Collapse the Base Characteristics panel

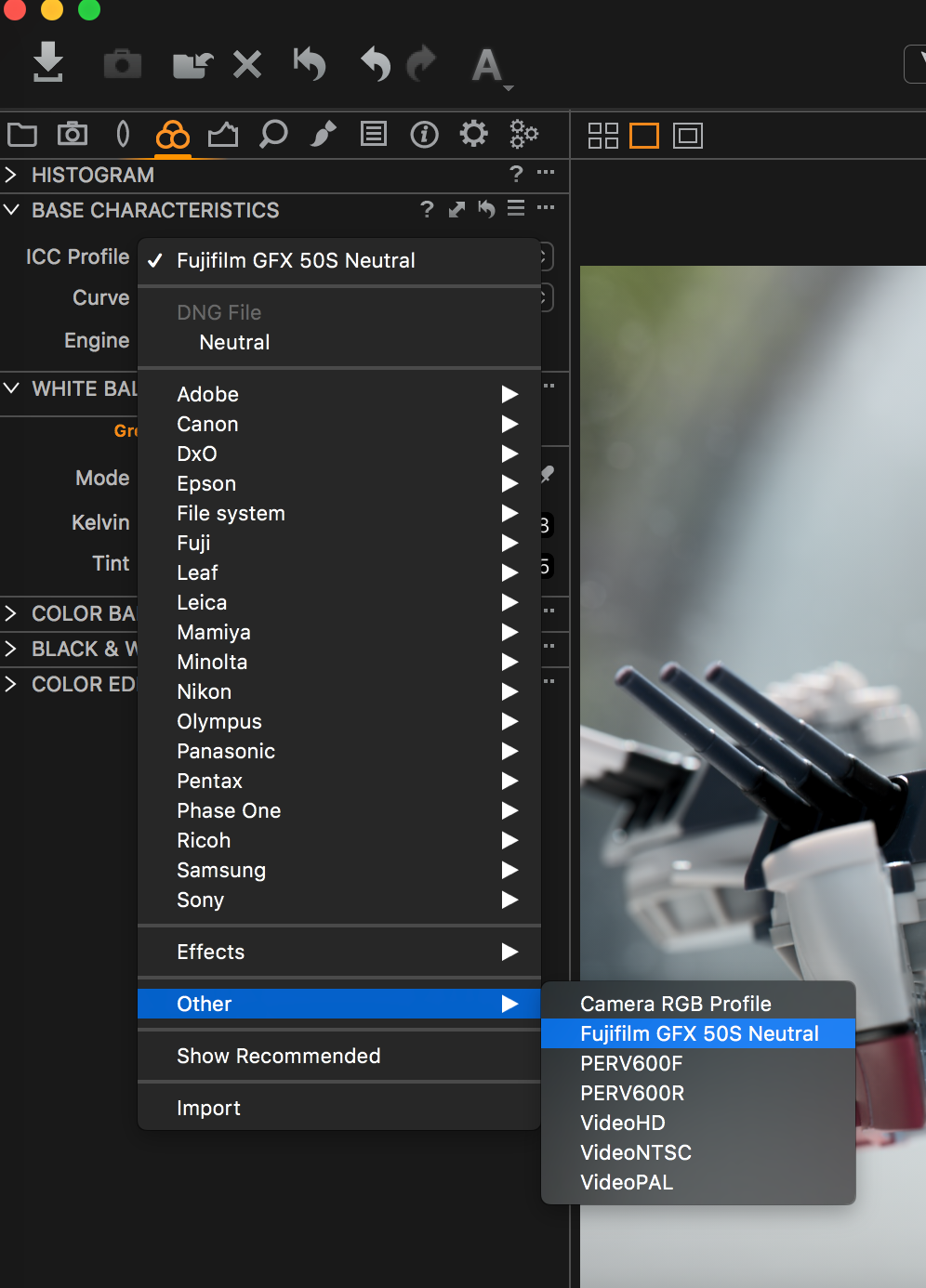tap(11, 209)
